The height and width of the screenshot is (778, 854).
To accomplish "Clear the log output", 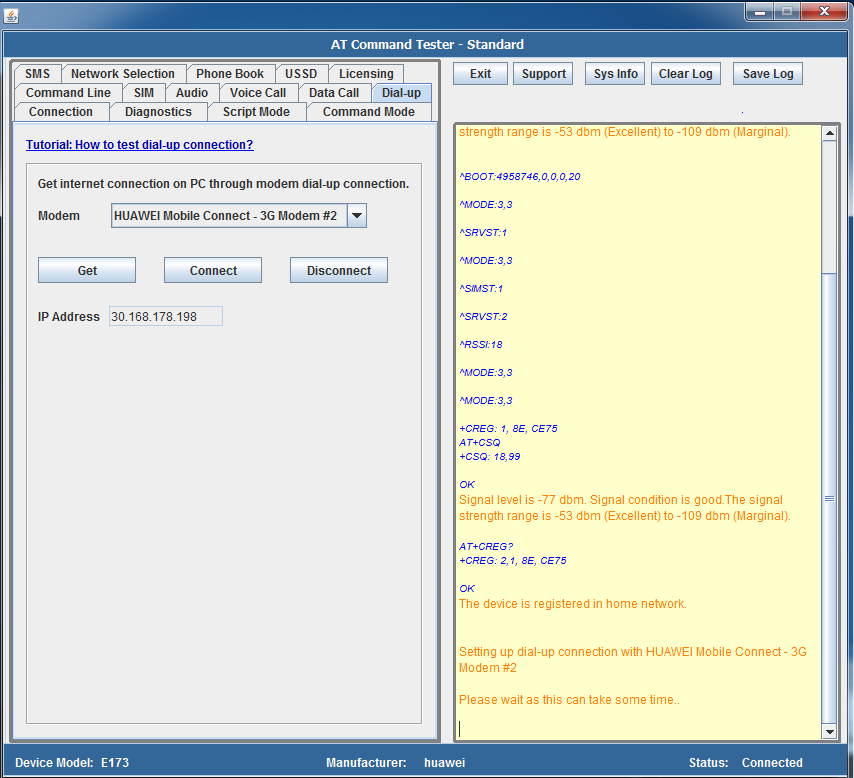I will (x=686, y=74).
